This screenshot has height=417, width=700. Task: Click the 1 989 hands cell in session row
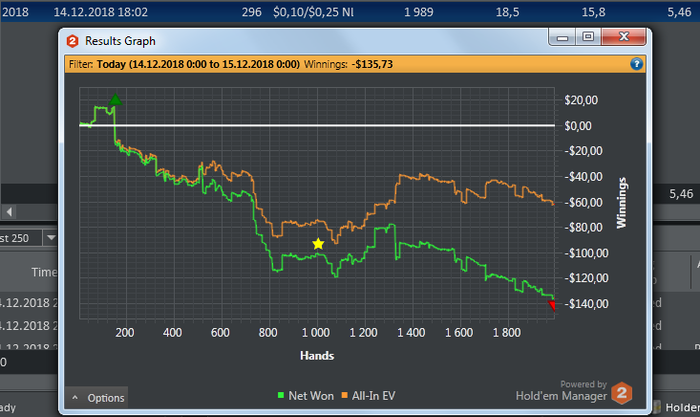point(418,12)
